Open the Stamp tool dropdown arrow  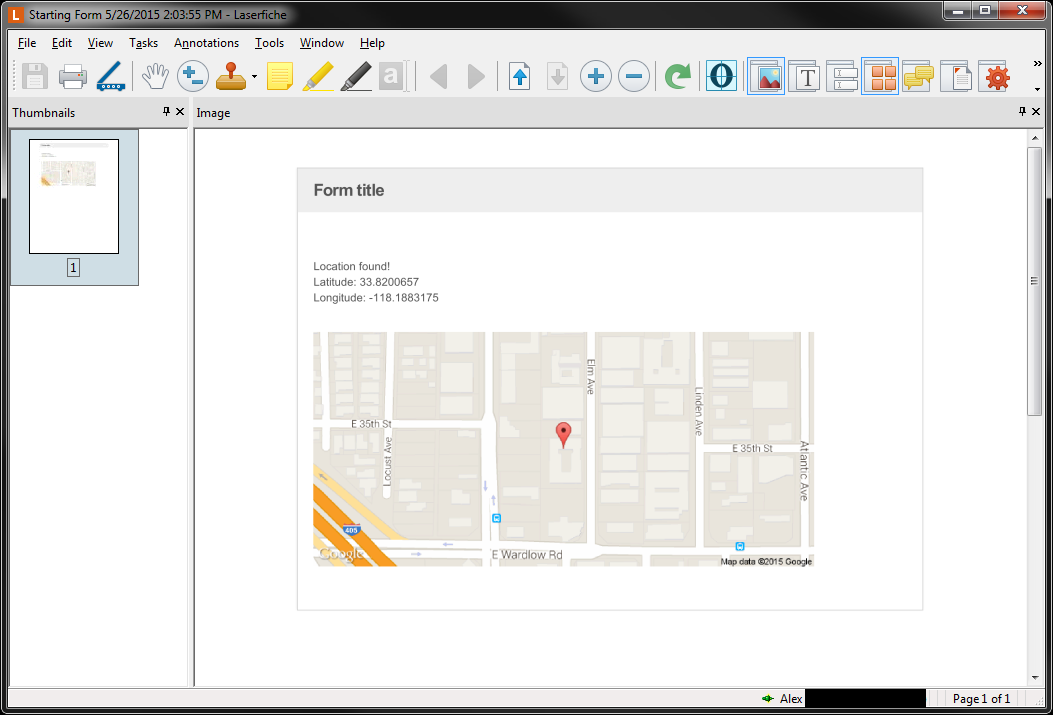[254, 77]
